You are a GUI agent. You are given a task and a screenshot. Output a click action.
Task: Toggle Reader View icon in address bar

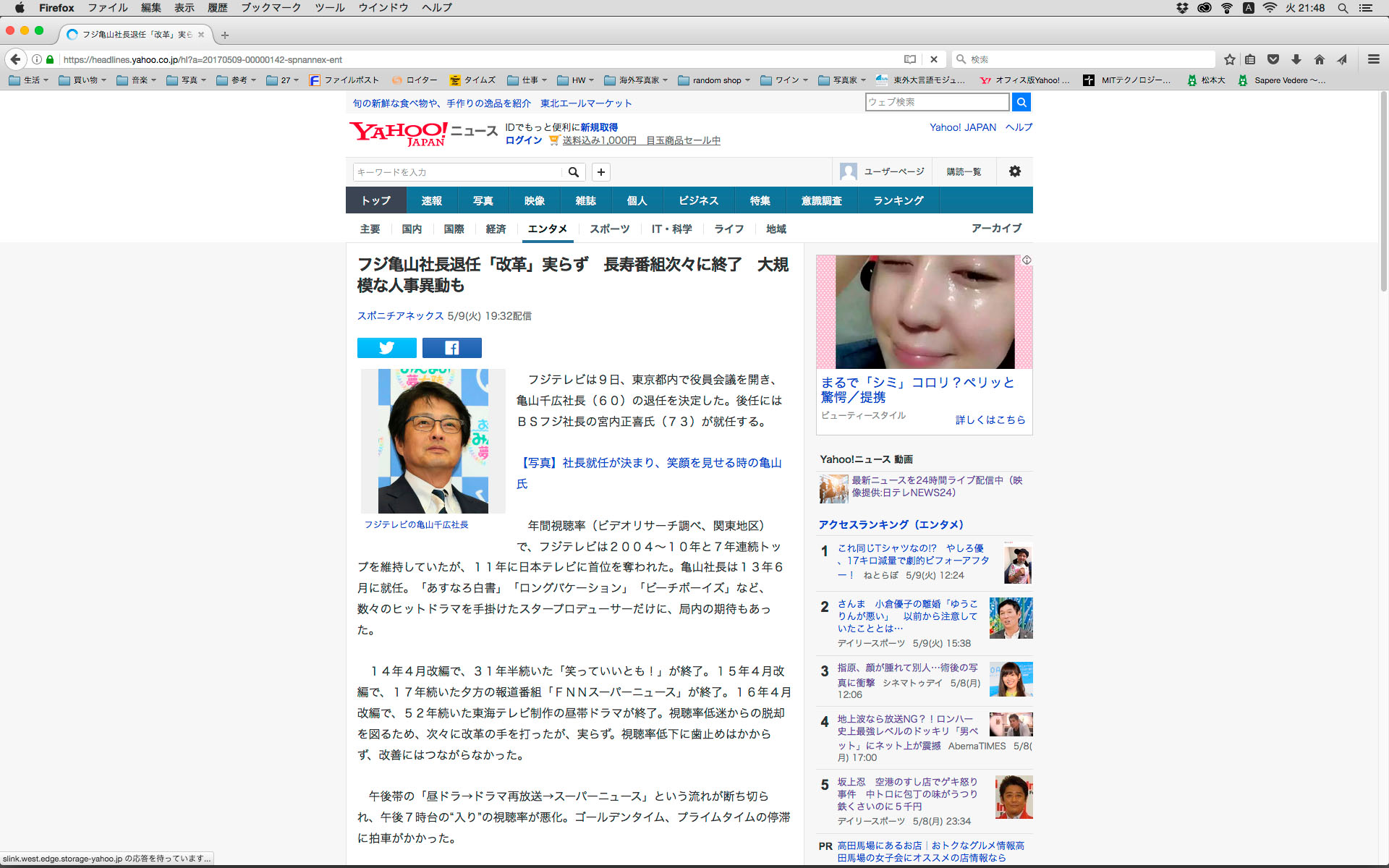tap(910, 59)
